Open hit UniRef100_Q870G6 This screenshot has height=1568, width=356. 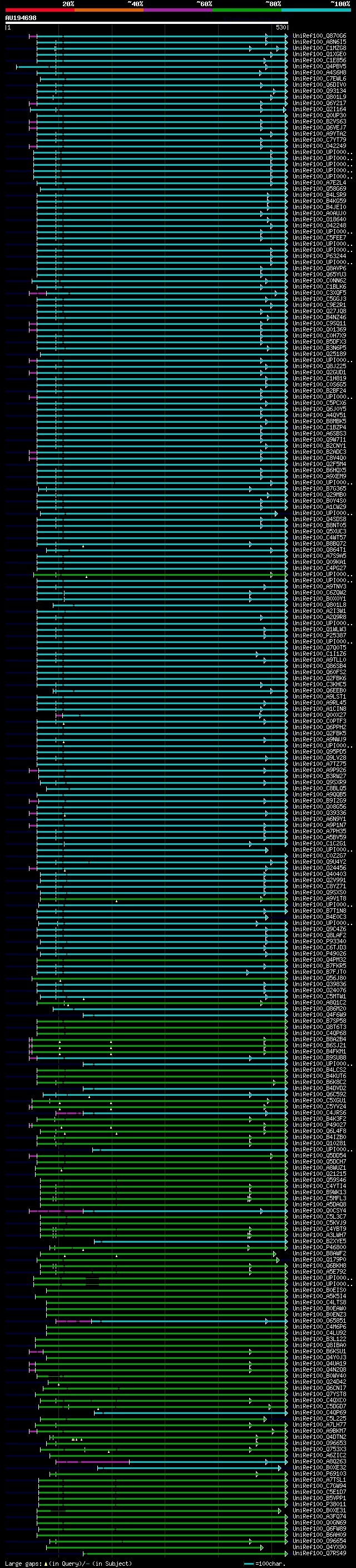point(319,36)
